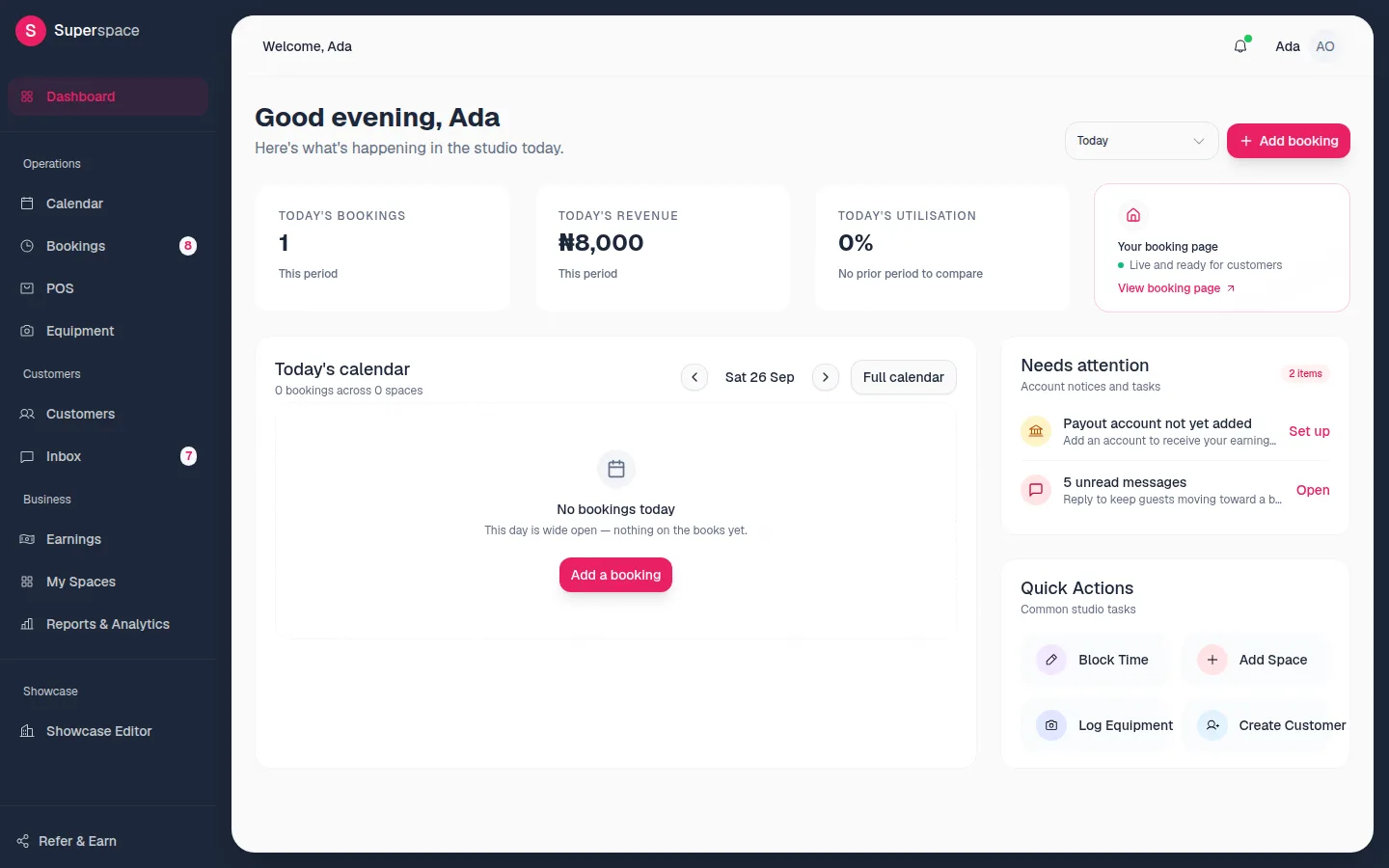
Task: Click the Welcome, Ada header text
Action: click(307, 46)
